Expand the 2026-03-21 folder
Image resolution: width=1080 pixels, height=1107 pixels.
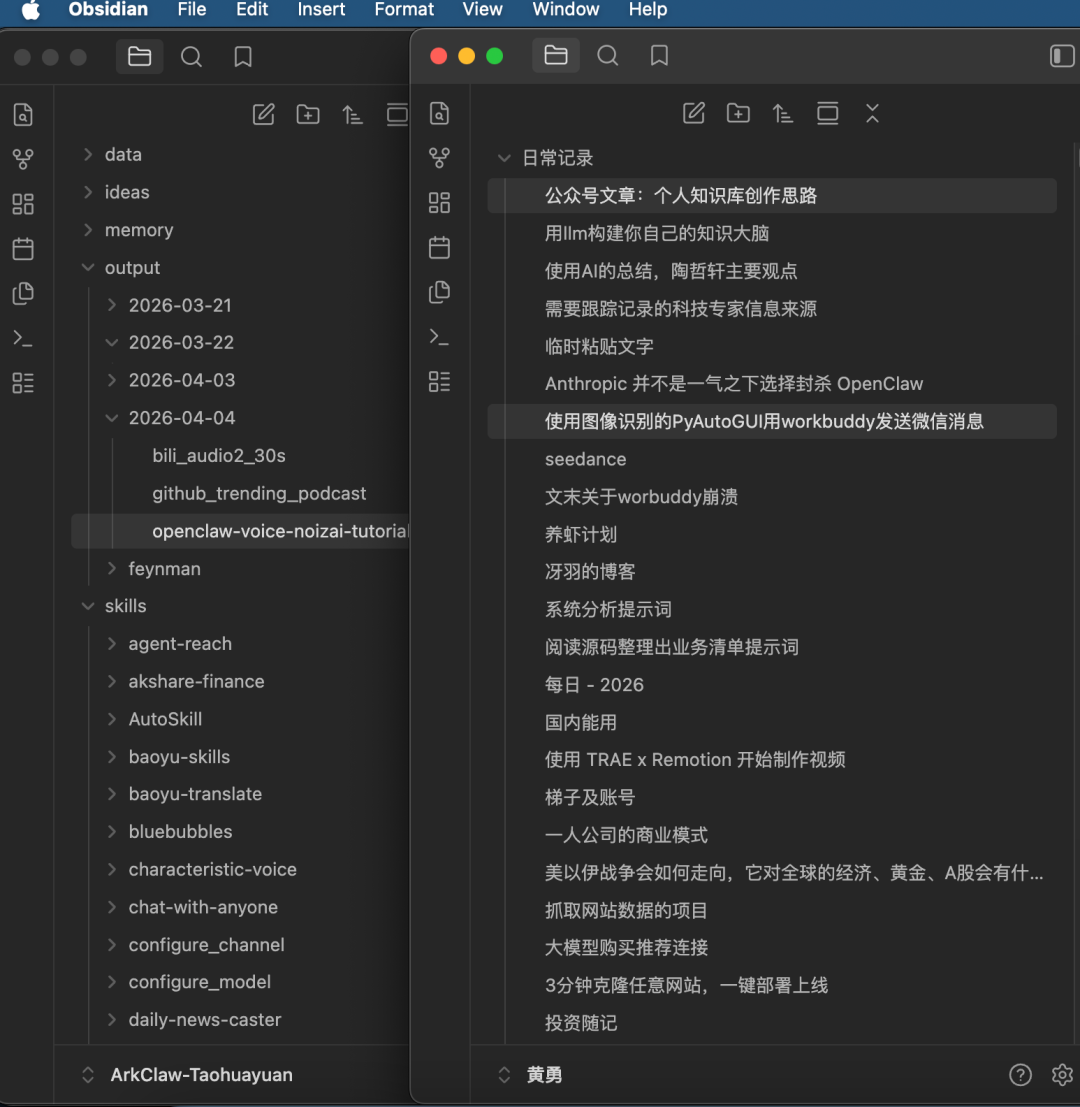112,304
